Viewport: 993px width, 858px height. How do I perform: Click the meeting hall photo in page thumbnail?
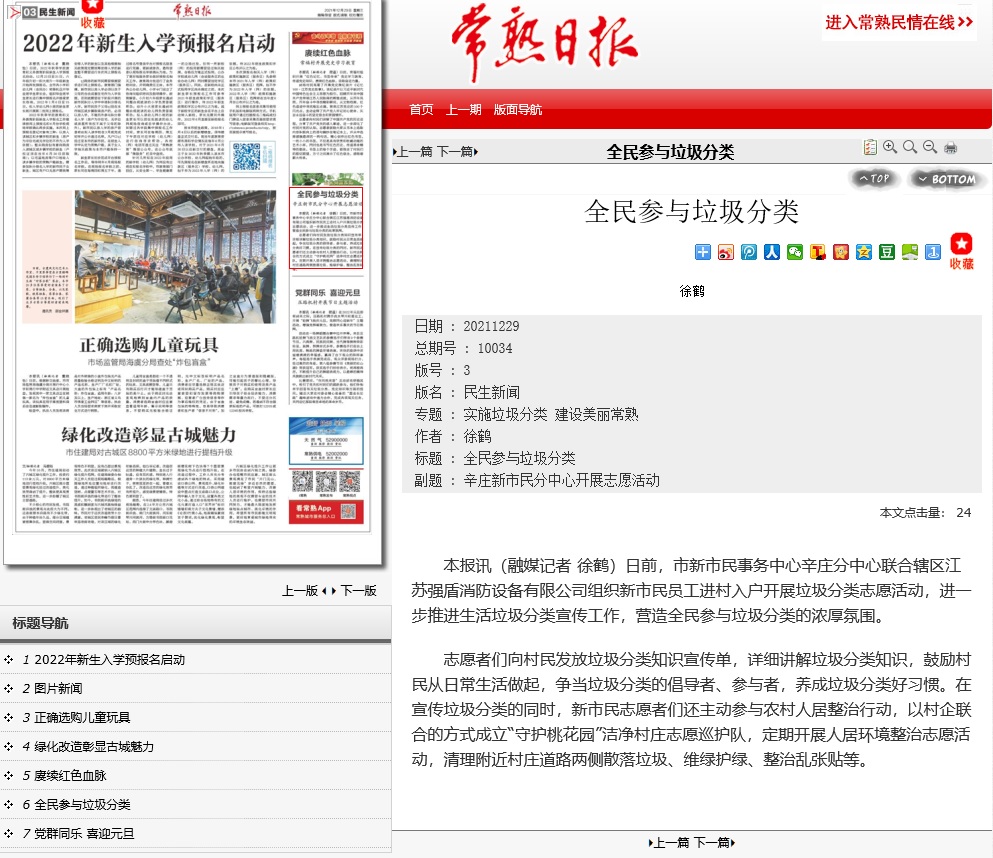175,256
